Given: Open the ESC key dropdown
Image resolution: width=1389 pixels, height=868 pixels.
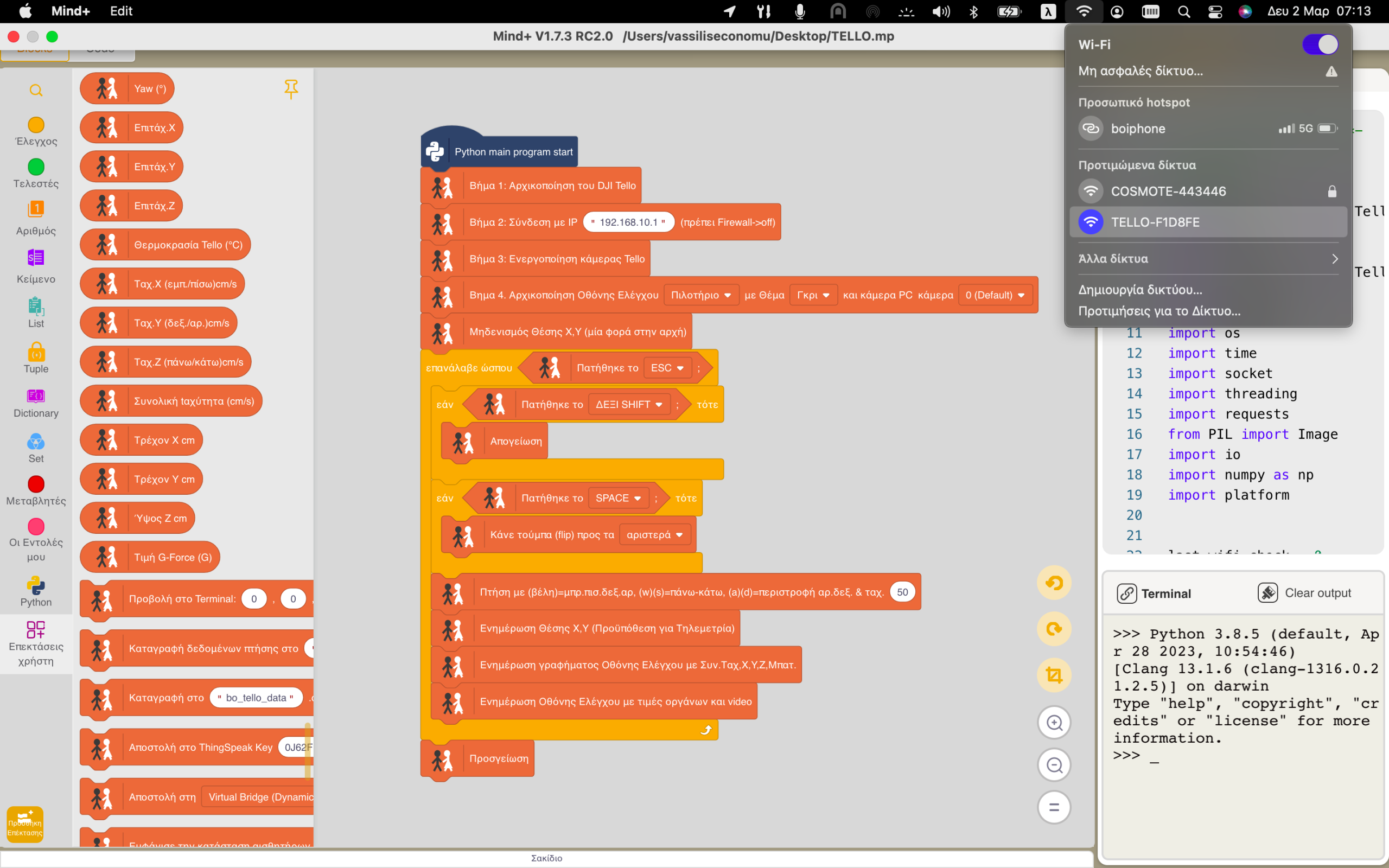Looking at the screenshot, I should (667, 368).
